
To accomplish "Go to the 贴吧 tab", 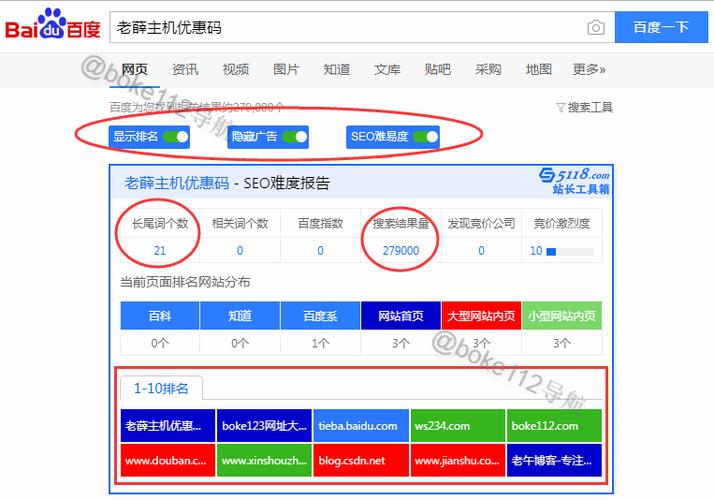I will 438,69.
